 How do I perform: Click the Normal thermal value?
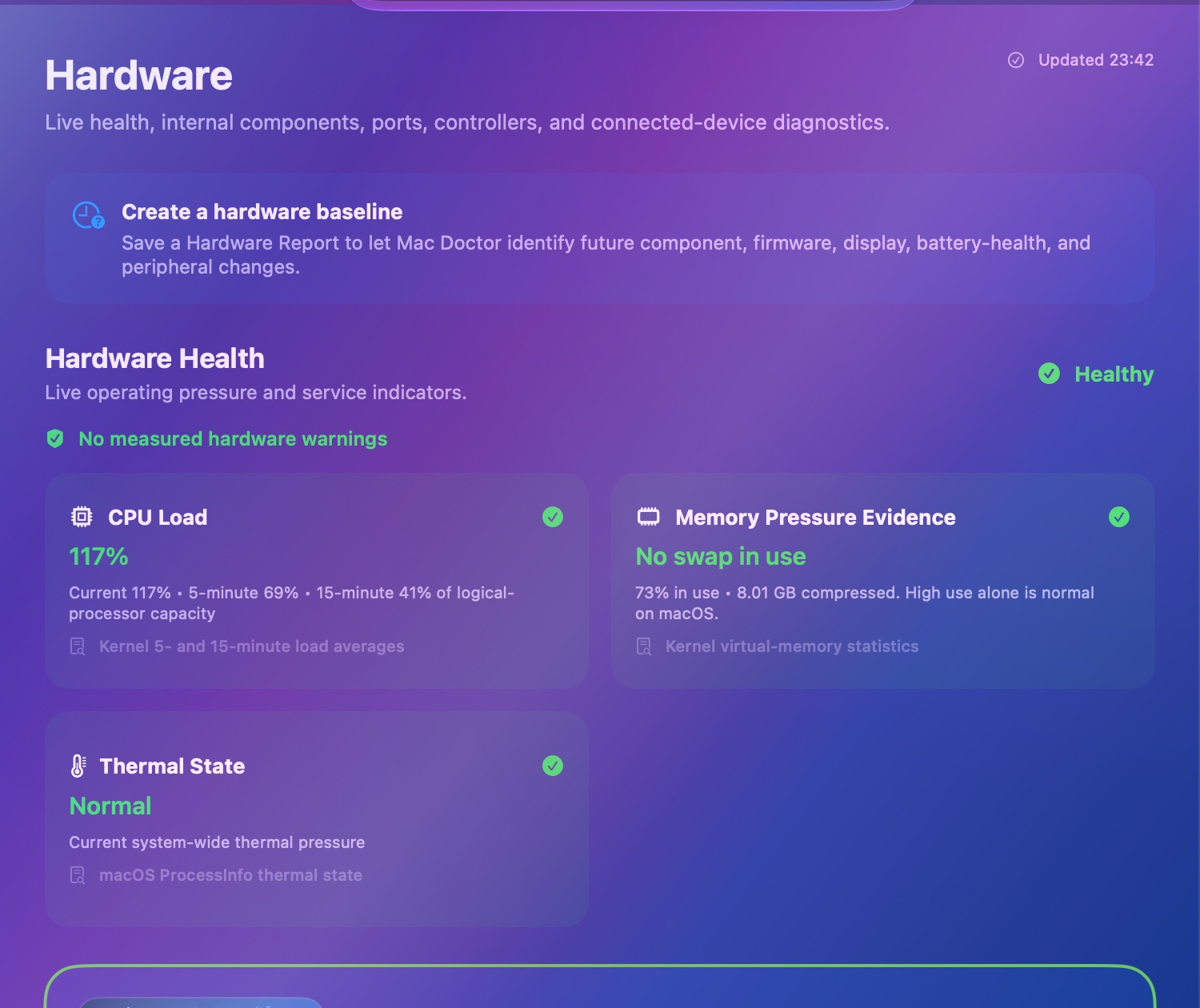(x=110, y=806)
